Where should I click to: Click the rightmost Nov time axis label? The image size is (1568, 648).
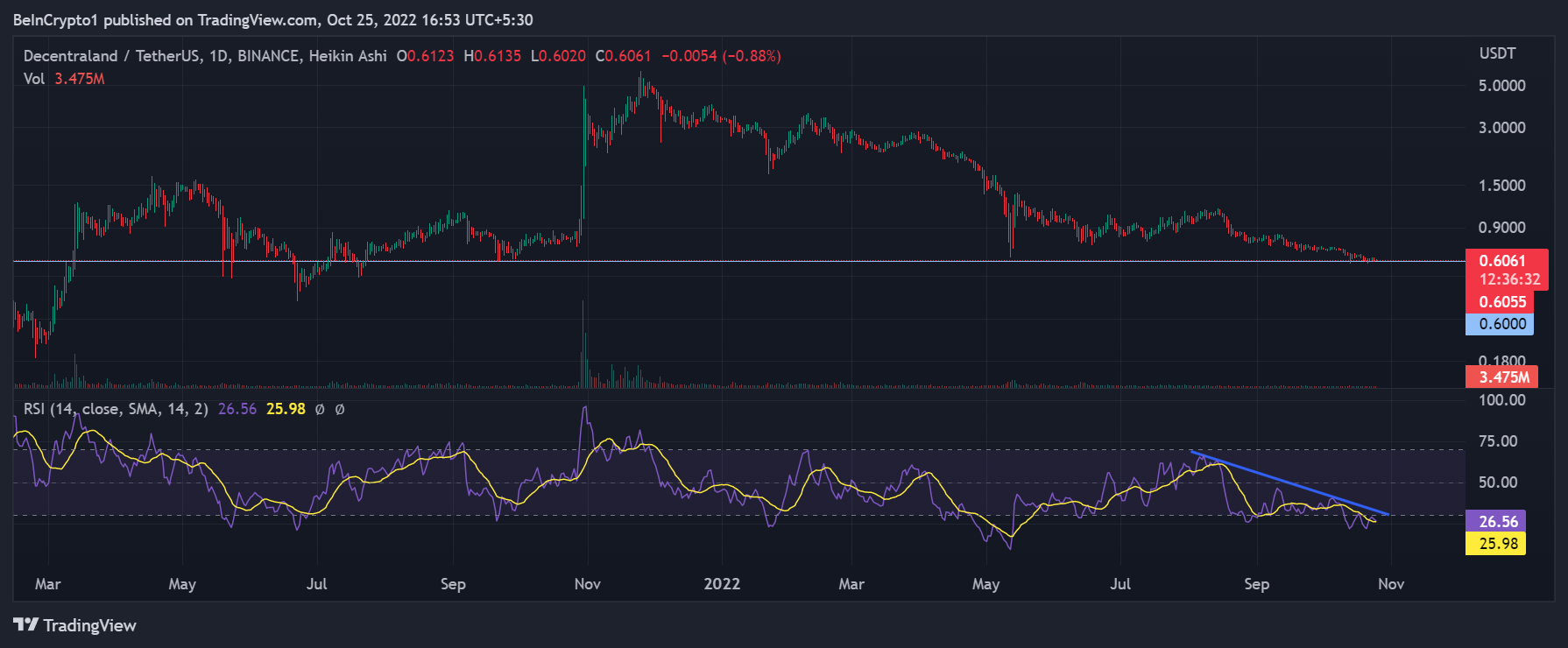coord(1391,584)
